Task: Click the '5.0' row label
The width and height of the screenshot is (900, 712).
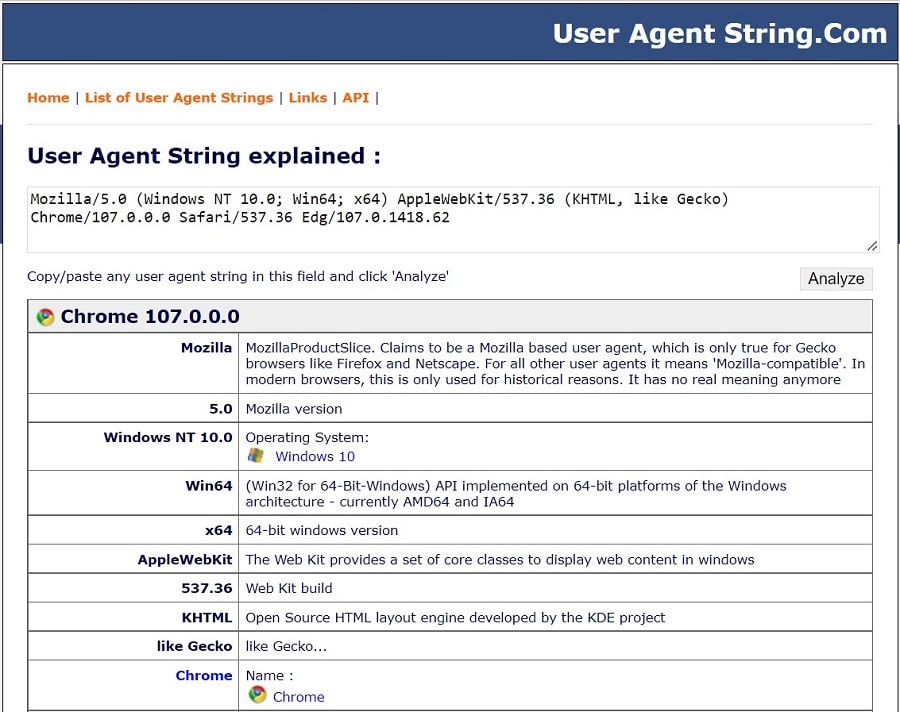Action: click(x=220, y=409)
